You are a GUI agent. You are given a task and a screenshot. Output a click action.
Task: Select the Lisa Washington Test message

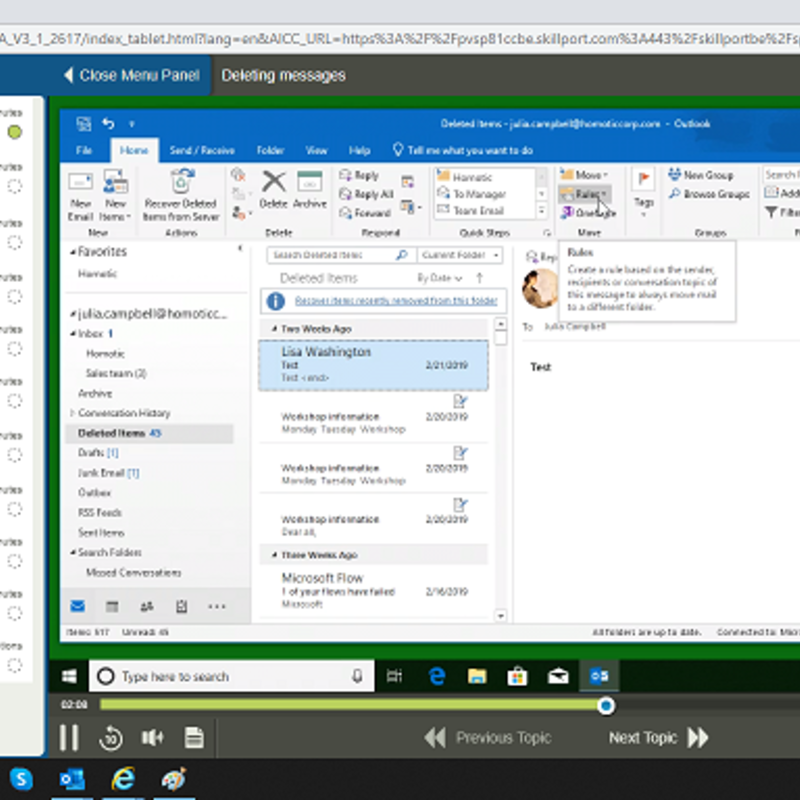(373, 365)
